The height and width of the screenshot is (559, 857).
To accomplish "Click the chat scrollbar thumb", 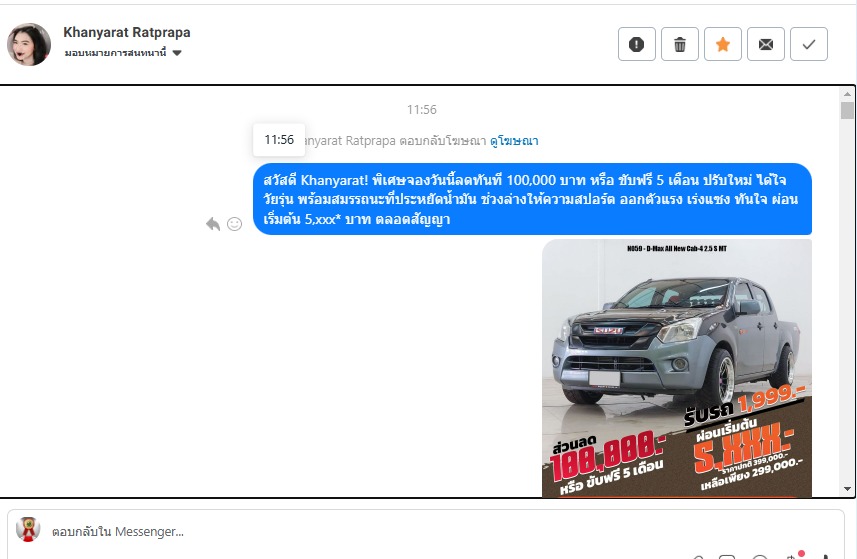I will (x=847, y=110).
